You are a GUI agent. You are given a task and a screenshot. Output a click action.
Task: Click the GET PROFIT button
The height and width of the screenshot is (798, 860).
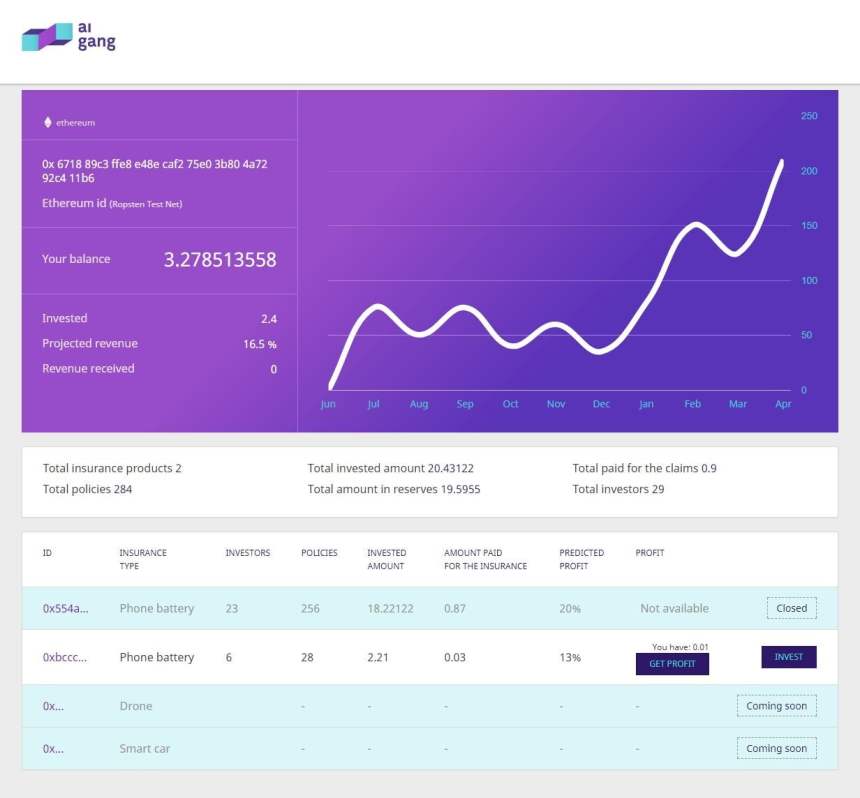tap(672, 664)
